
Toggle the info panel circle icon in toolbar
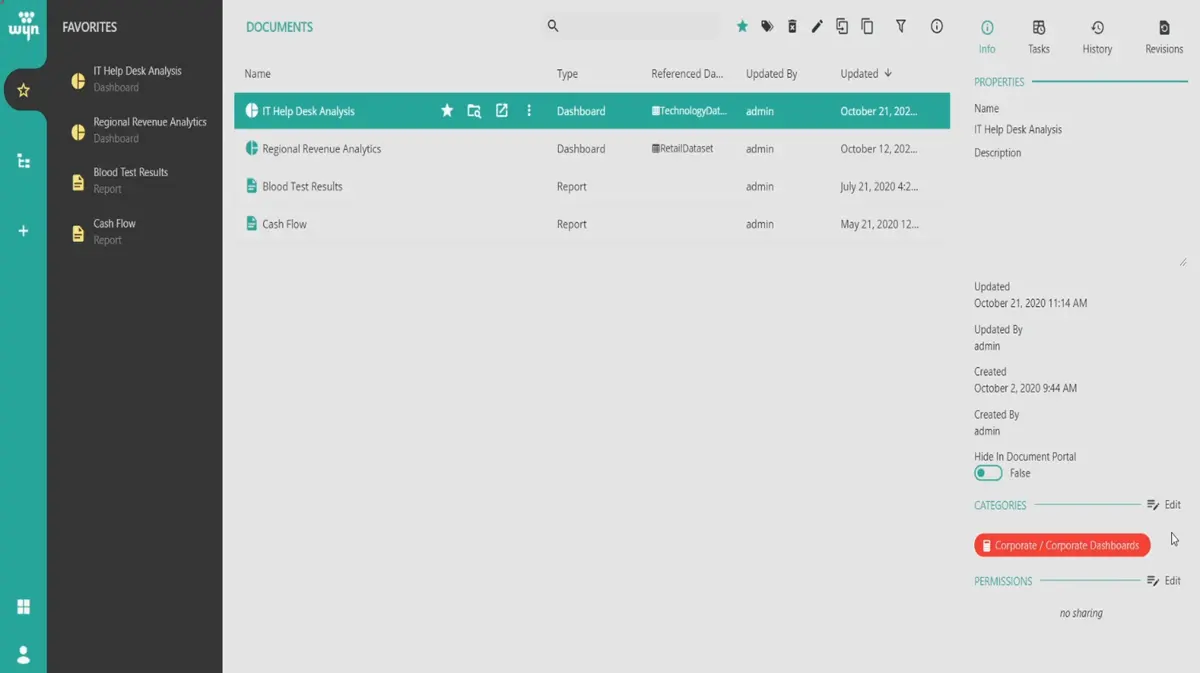click(937, 27)
